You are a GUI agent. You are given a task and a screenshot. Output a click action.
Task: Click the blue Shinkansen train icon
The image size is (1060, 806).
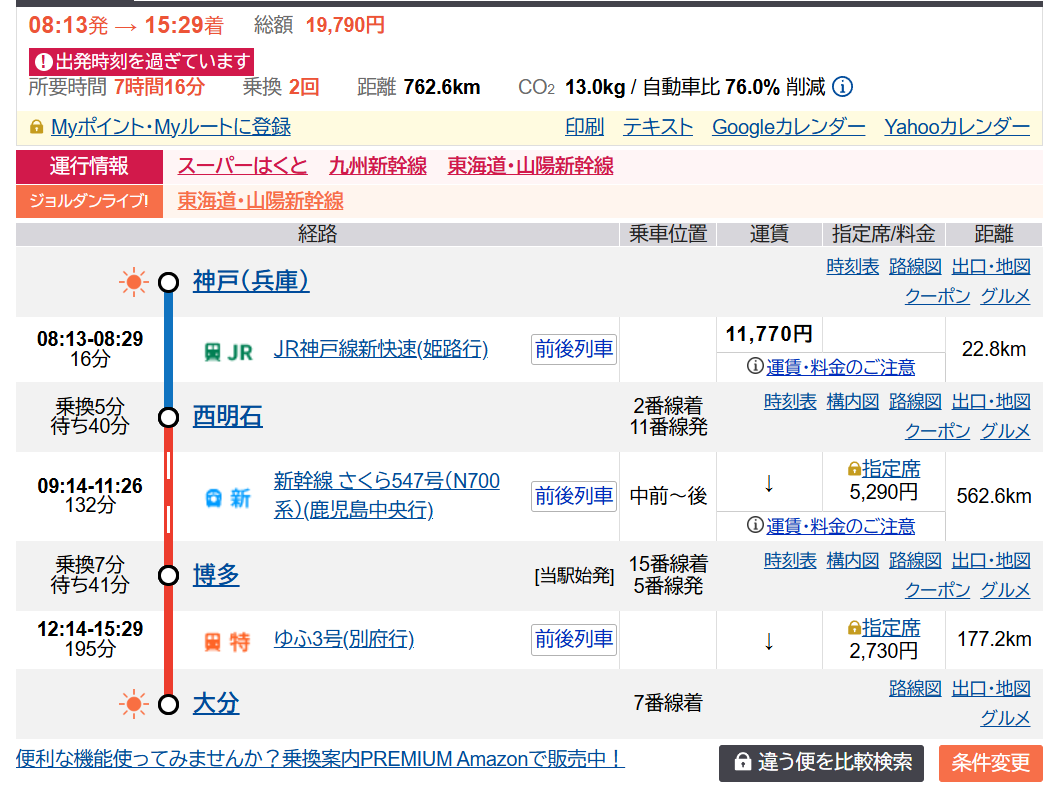(213, 498)
